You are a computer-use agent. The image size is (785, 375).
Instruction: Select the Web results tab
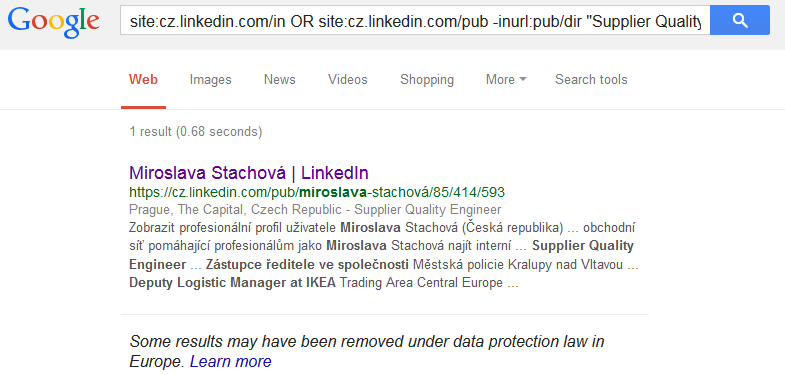click(143, 80)
